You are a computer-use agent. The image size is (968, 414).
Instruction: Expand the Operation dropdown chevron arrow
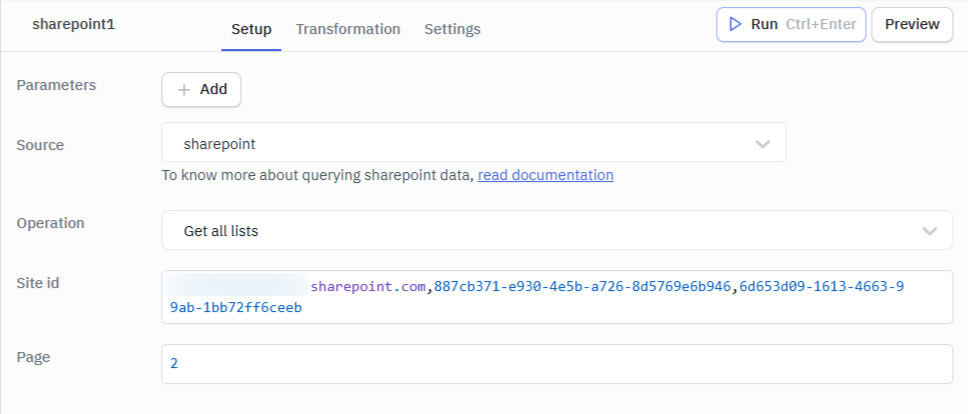tap(930, 231)
